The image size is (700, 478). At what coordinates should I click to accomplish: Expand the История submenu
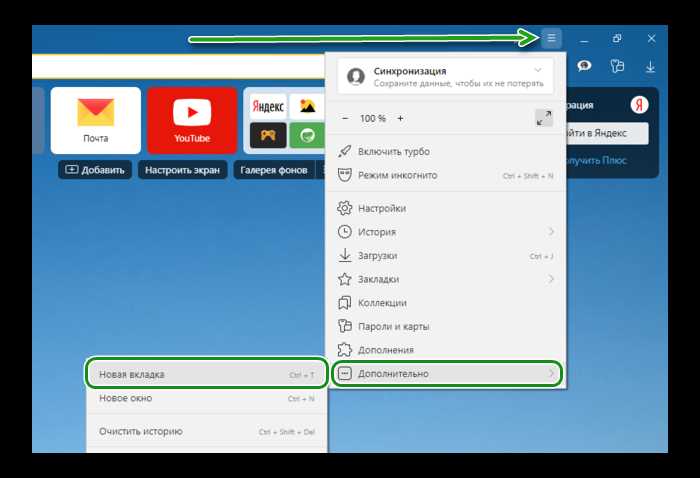[x=551, y=232]
